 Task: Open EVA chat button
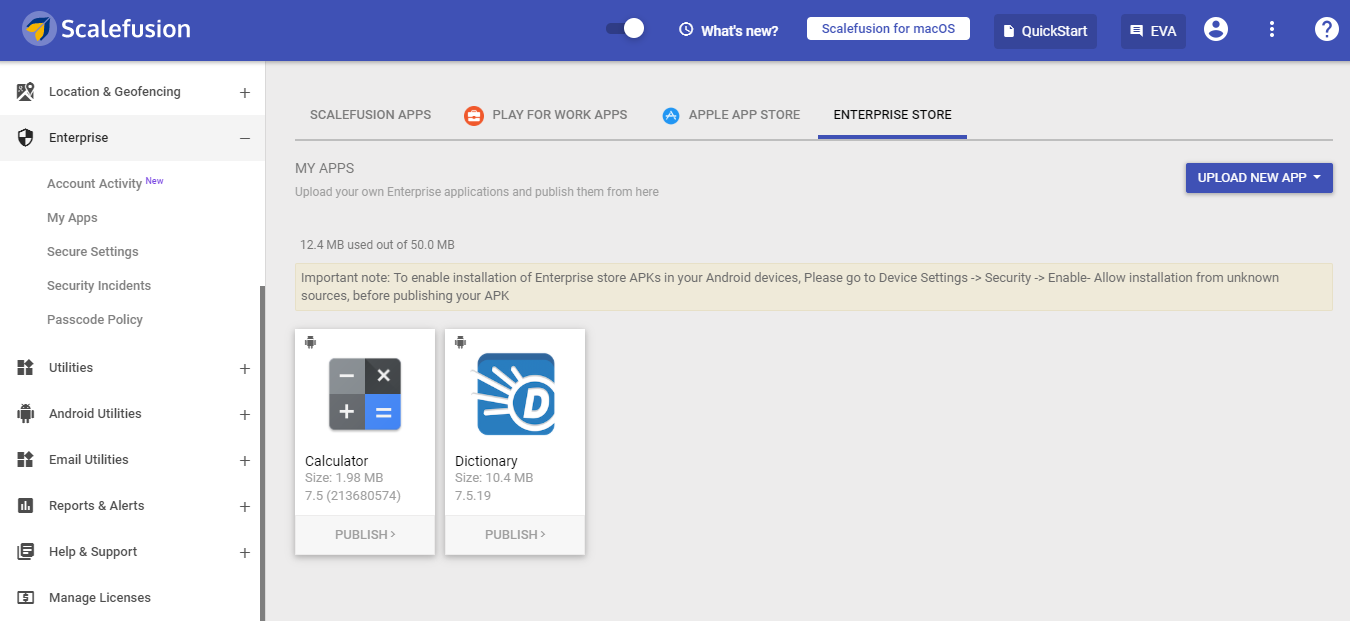coord(1153,31)
